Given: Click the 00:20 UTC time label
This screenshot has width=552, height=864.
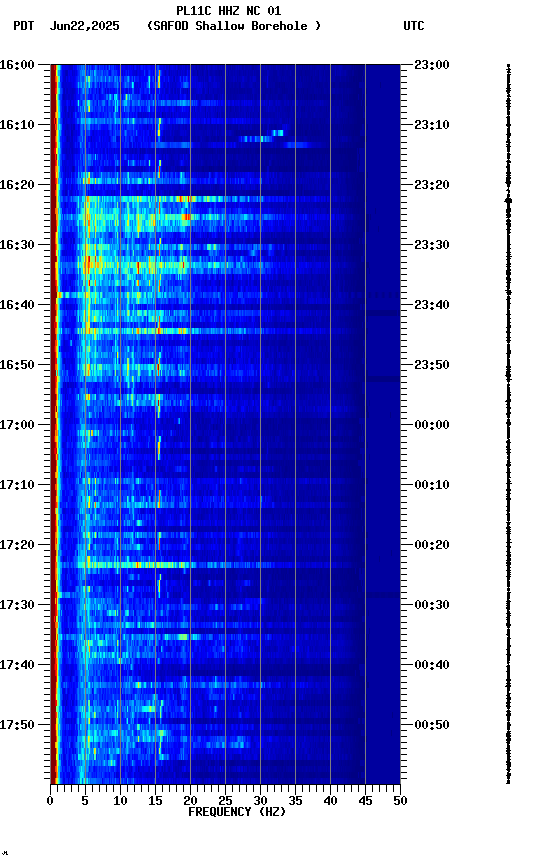Looking at the screenshot, I should [432, 545].
